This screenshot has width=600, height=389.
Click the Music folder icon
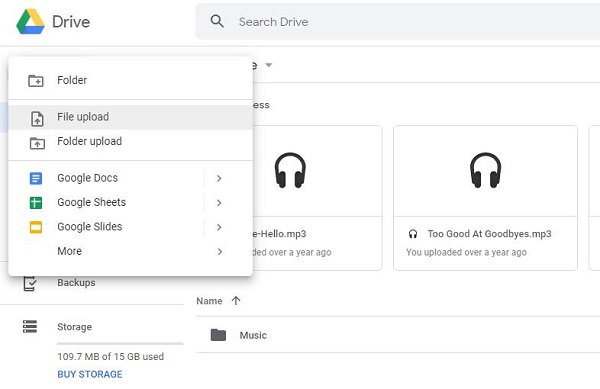[x=218, y=335]
